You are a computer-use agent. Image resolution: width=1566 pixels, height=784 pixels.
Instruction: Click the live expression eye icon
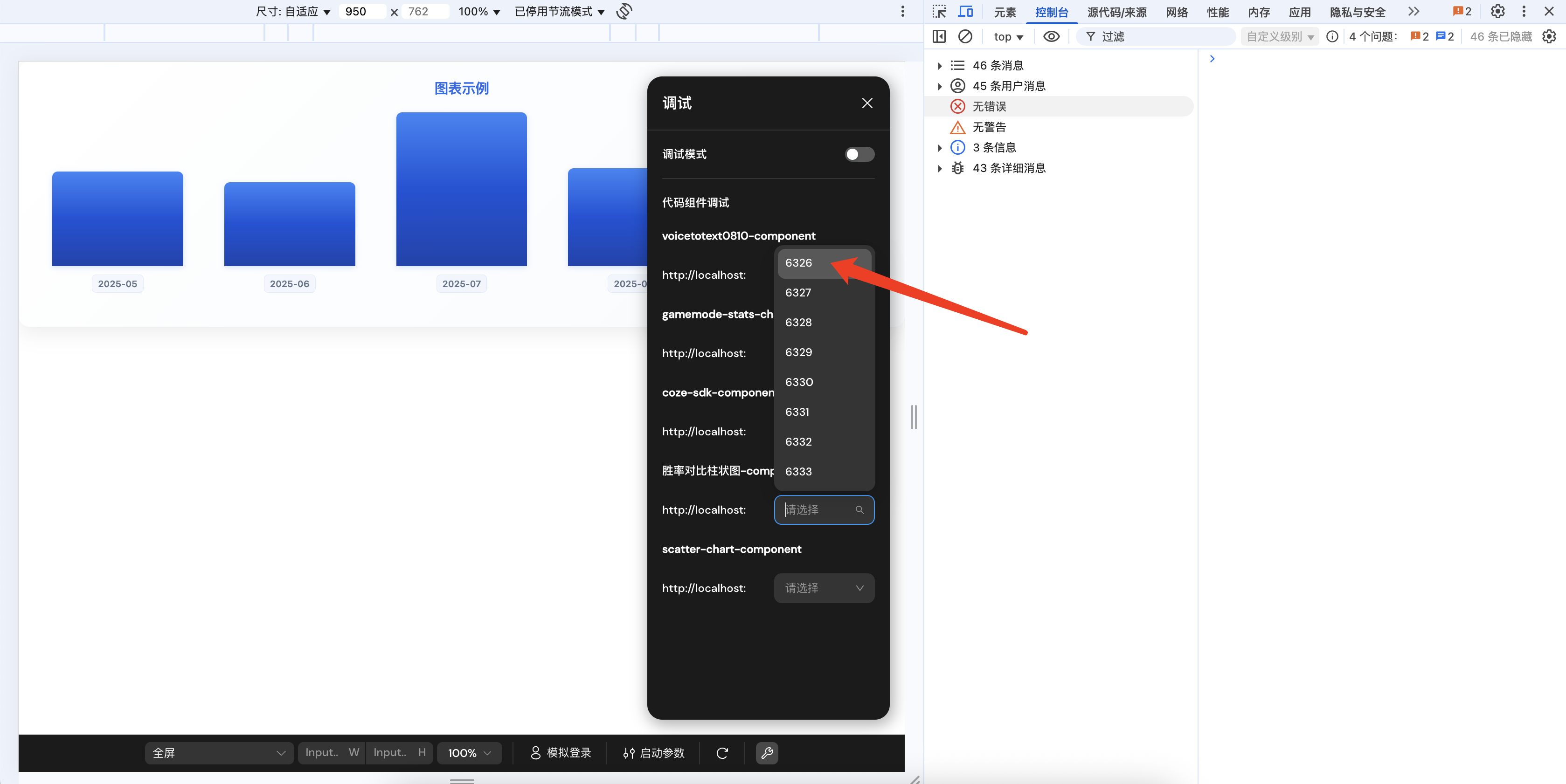click(x=1052, y=36)
